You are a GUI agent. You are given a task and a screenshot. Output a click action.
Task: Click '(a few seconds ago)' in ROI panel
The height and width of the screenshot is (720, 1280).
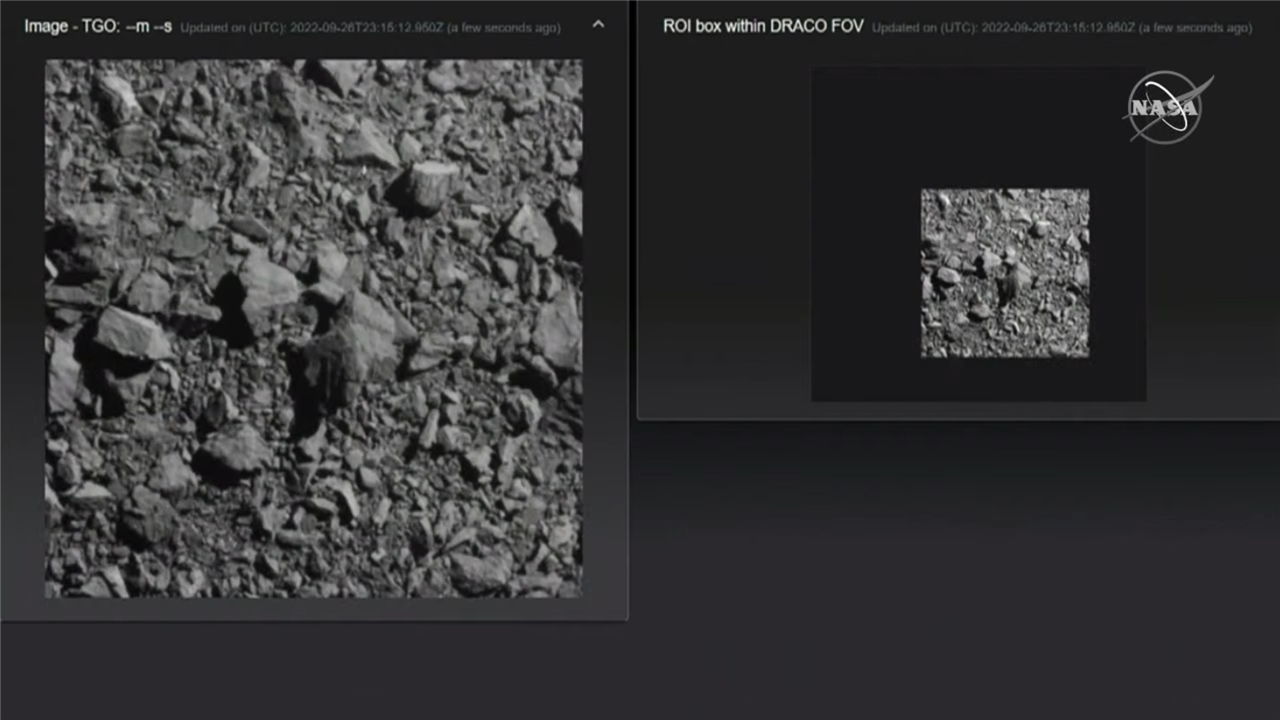pos(1195,28)
